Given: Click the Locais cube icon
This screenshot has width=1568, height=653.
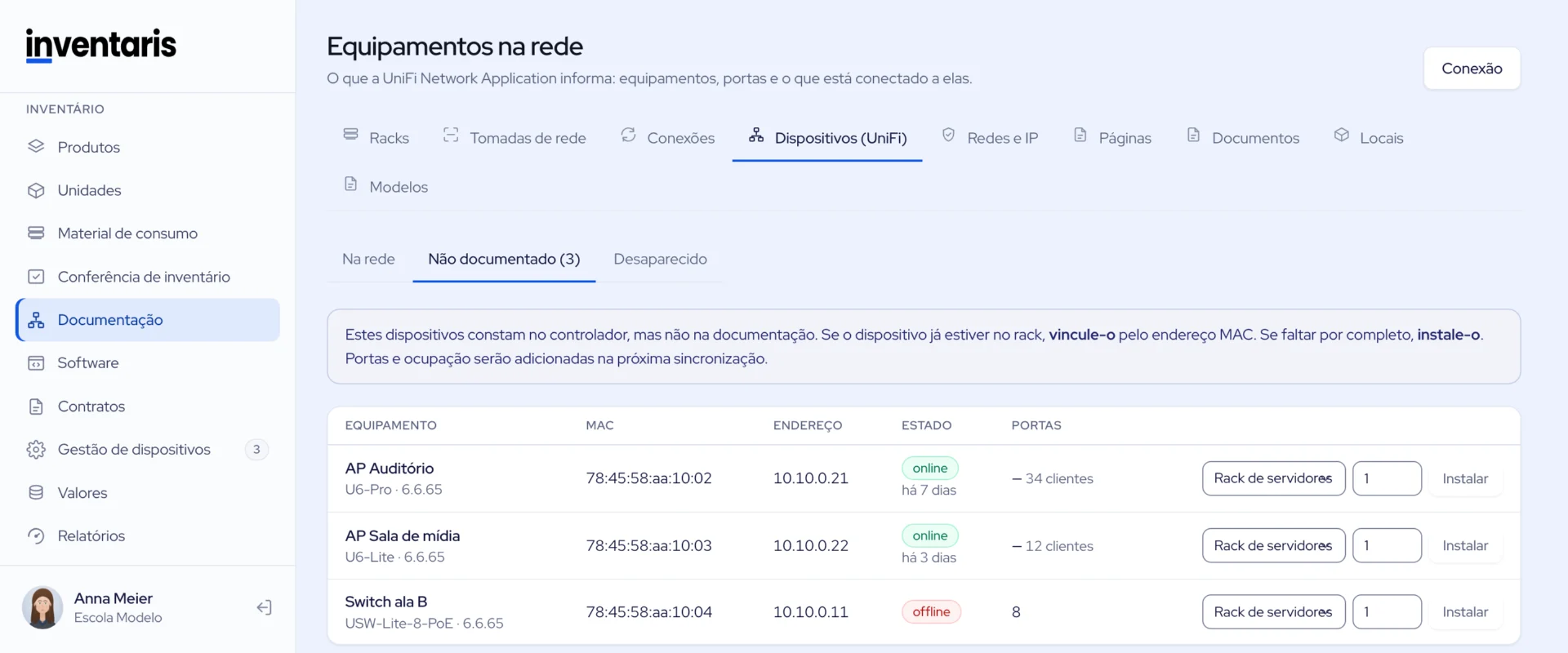Looking at the screenshot, I should pos(1341,135).
